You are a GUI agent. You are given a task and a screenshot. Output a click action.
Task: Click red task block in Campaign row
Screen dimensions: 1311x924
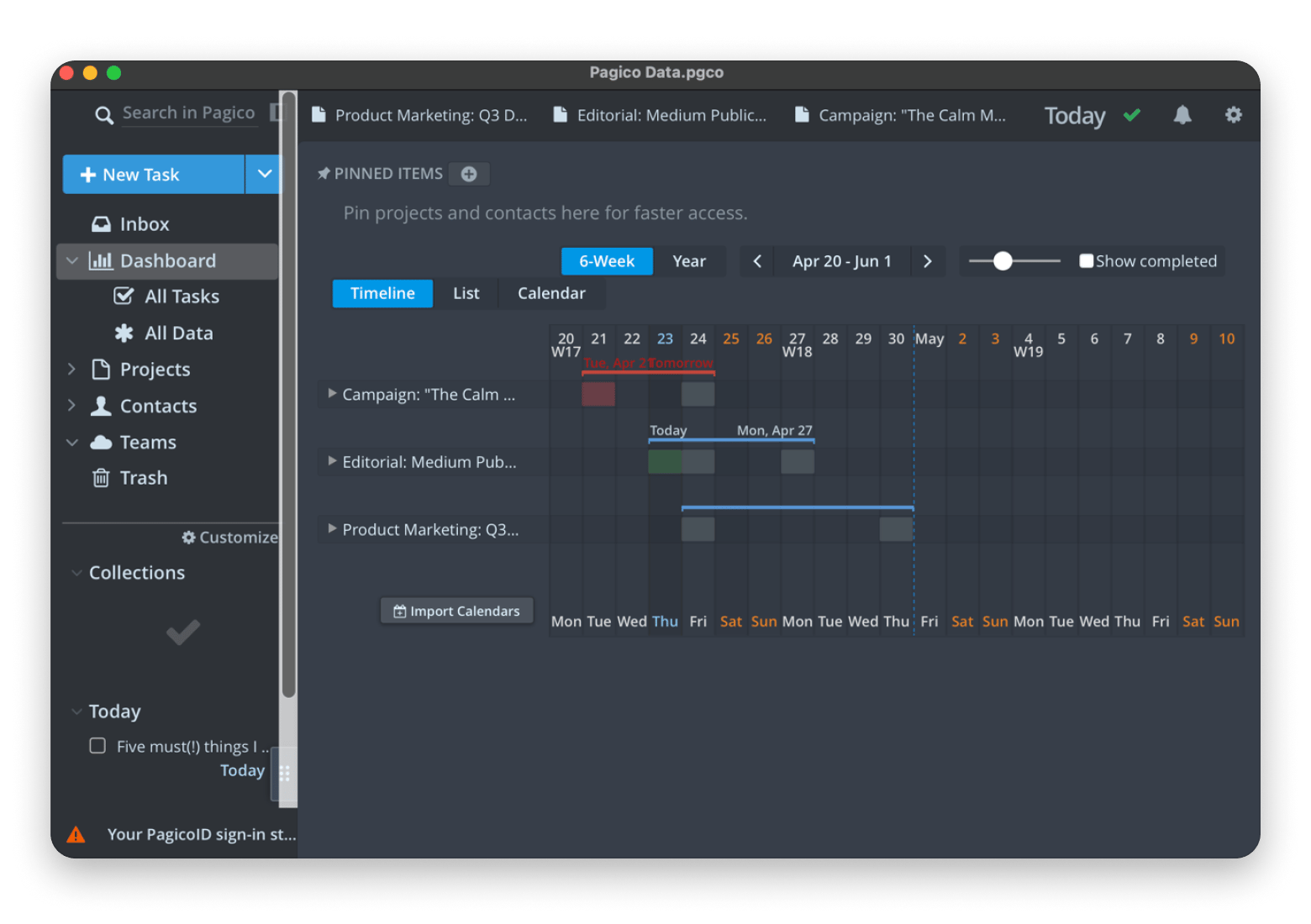pyautogui.click(x=598, y=394)
